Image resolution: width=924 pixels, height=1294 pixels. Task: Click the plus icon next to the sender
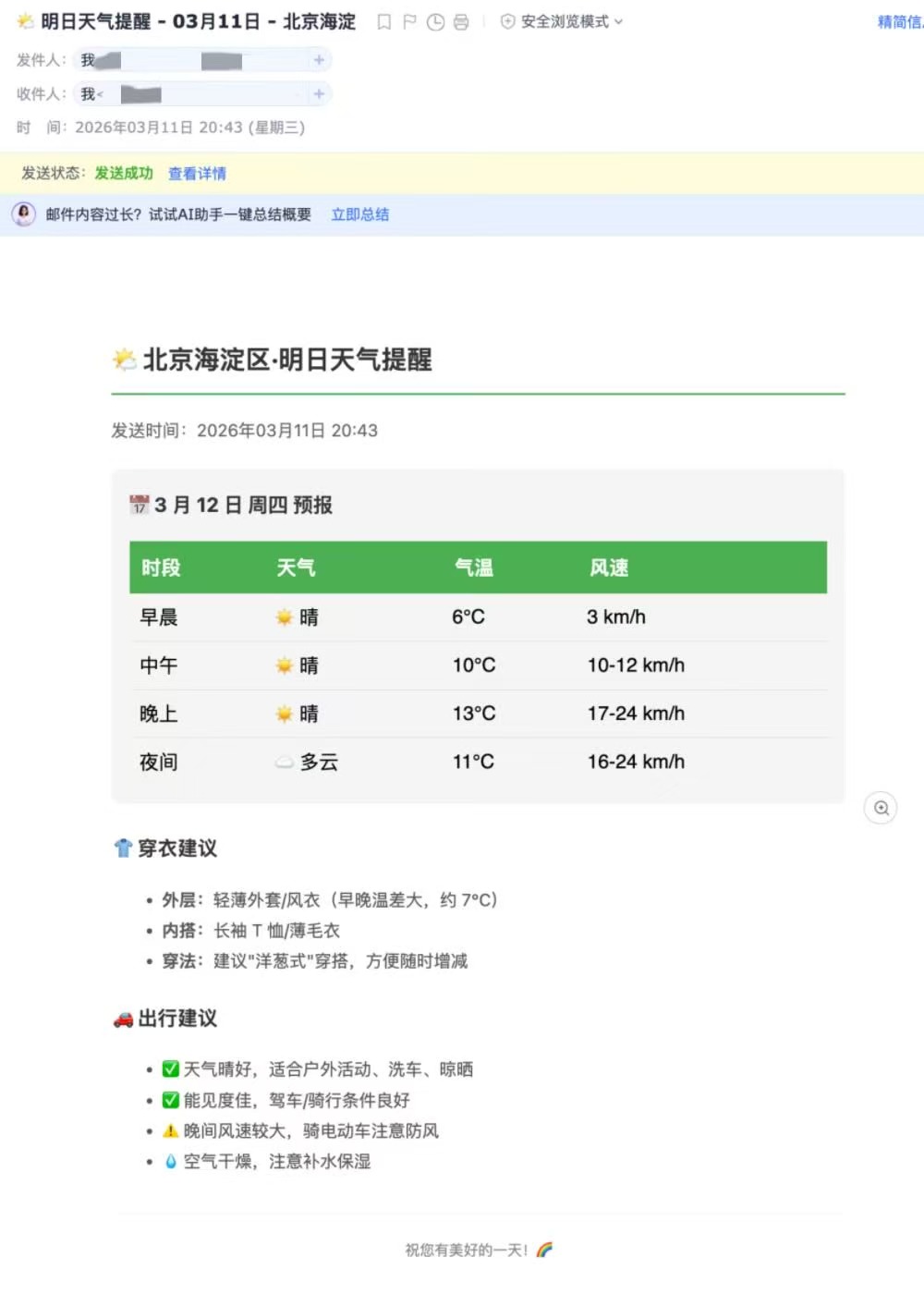[x=319, y=59]
